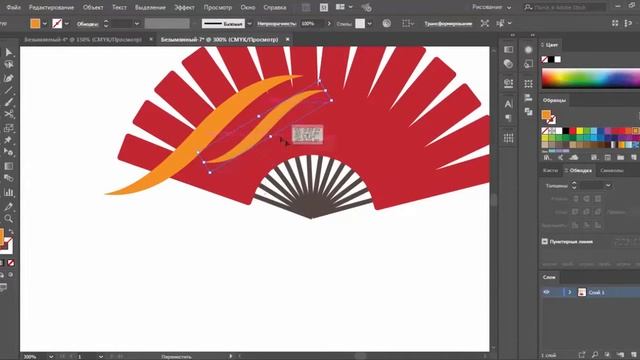Click the Слой 1 layer thumbnail

click(x=582, y=292)
